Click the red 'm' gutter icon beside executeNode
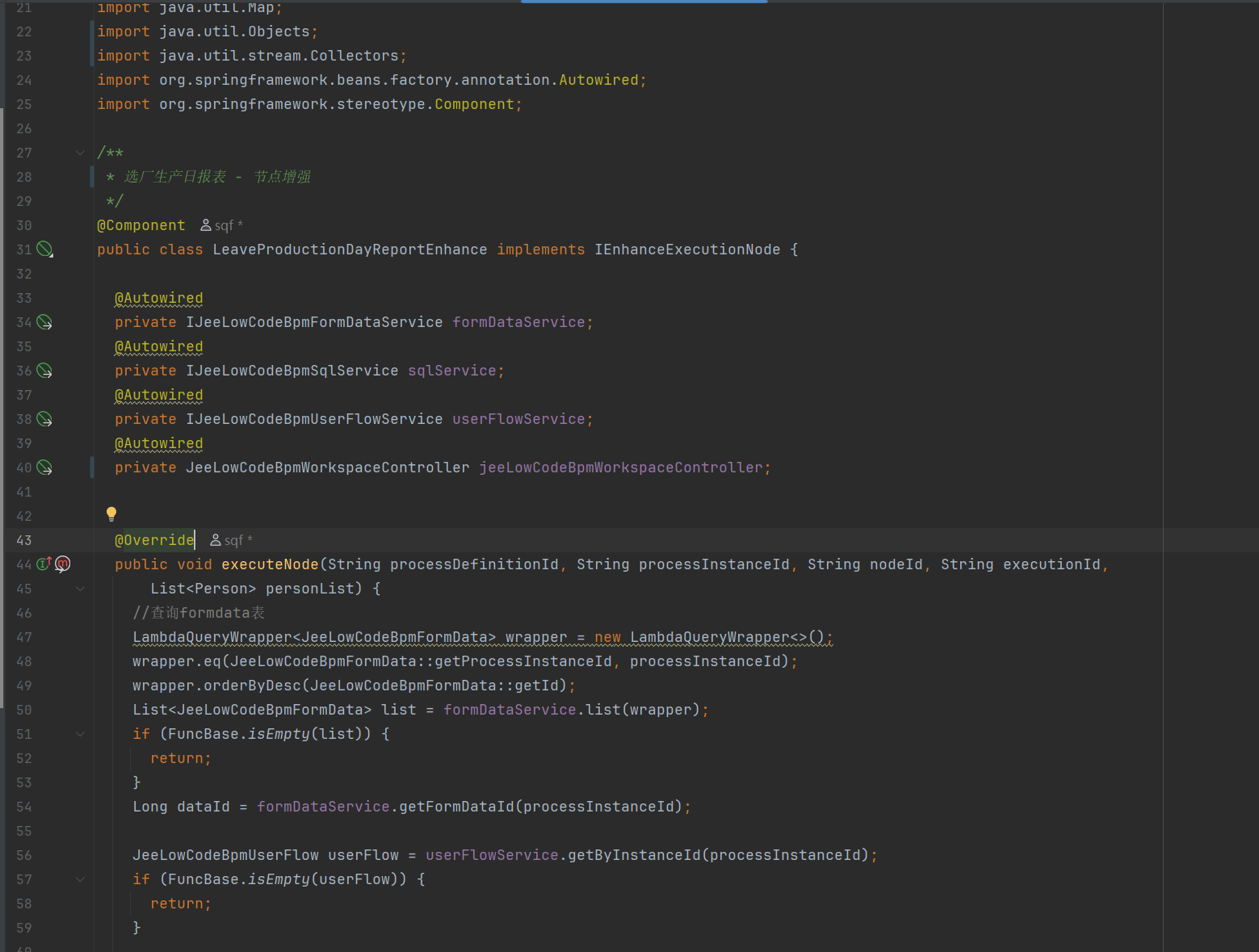 (x=63, y=564)
